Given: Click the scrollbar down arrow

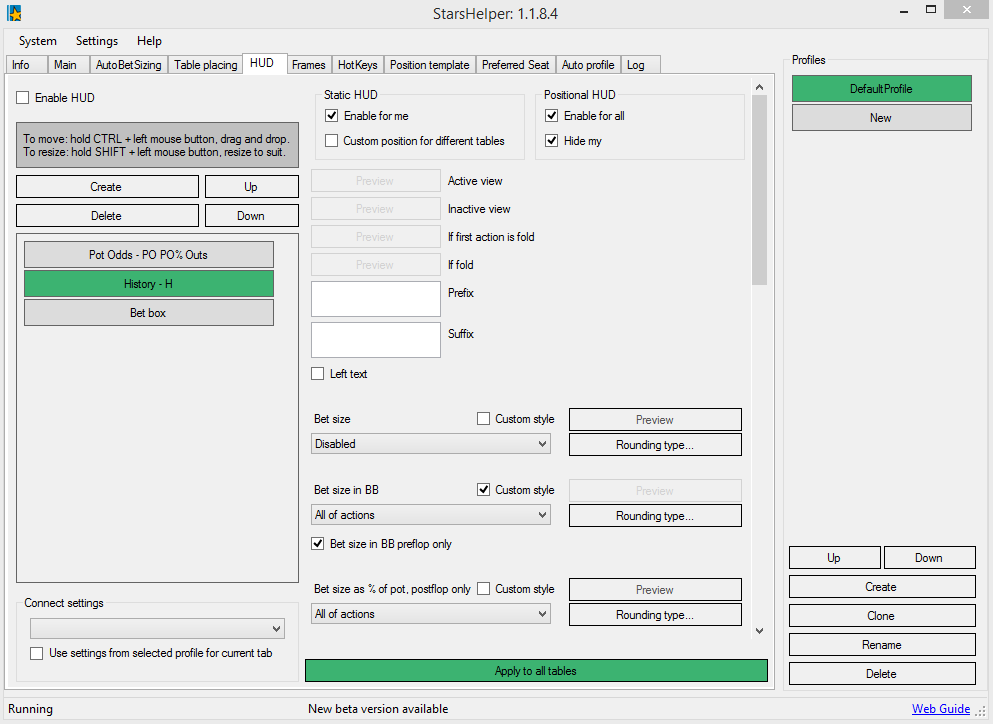Looking at the screenshot, I should (759, 631).
